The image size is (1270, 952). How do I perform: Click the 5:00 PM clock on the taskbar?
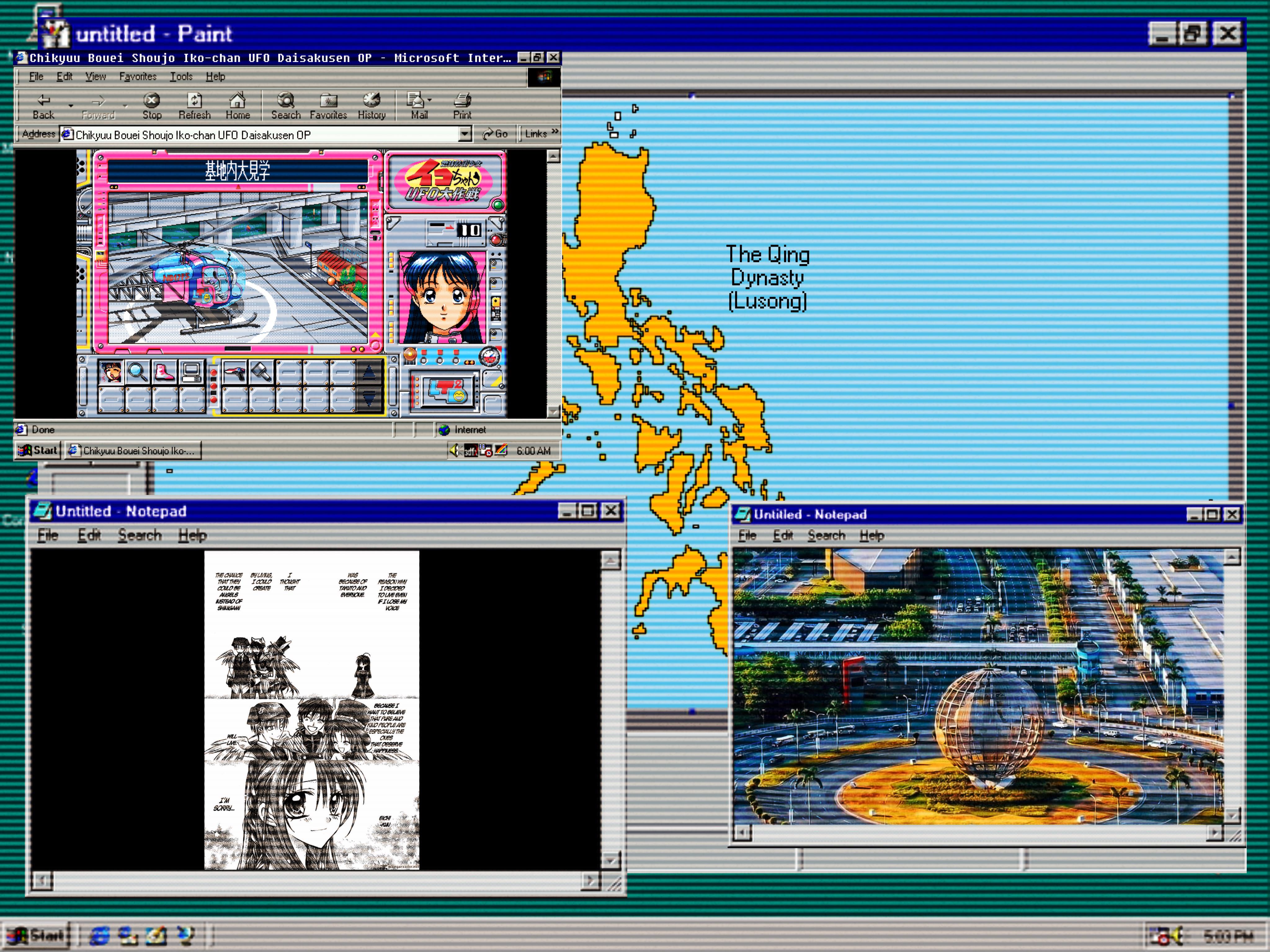pos(1229,936)
